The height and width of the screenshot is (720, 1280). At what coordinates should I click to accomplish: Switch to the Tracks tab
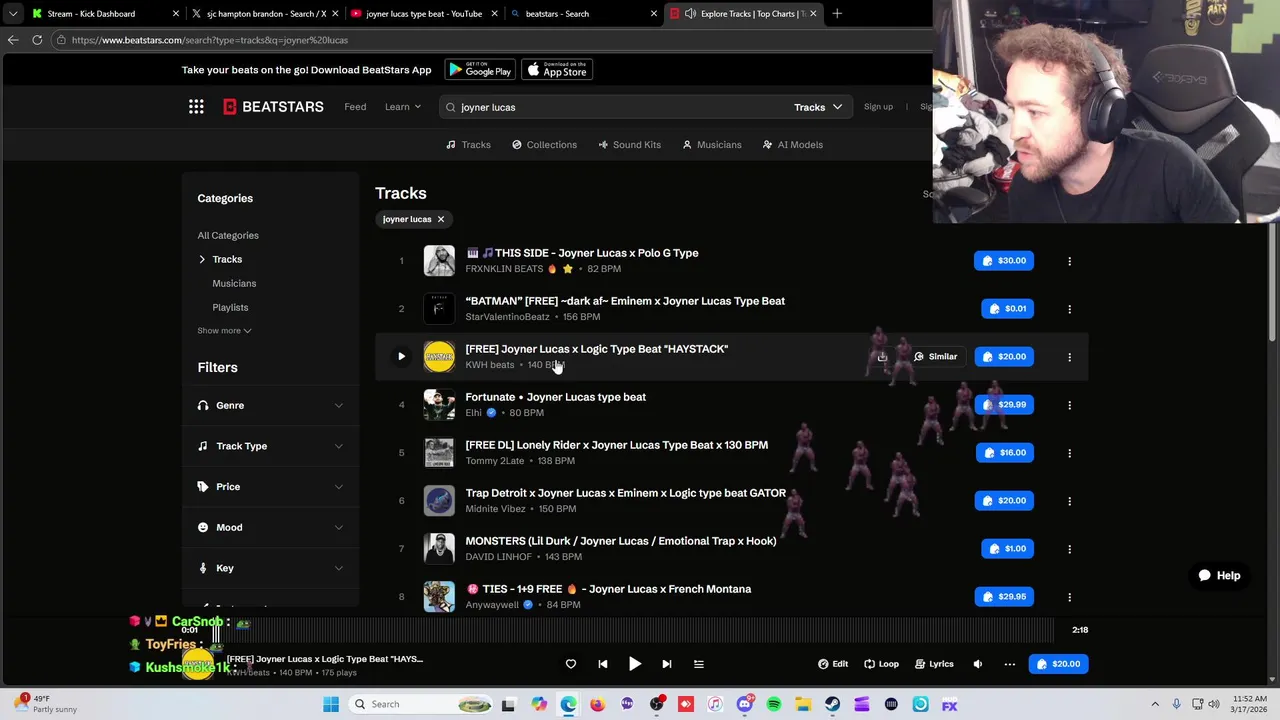pos(469,145)
